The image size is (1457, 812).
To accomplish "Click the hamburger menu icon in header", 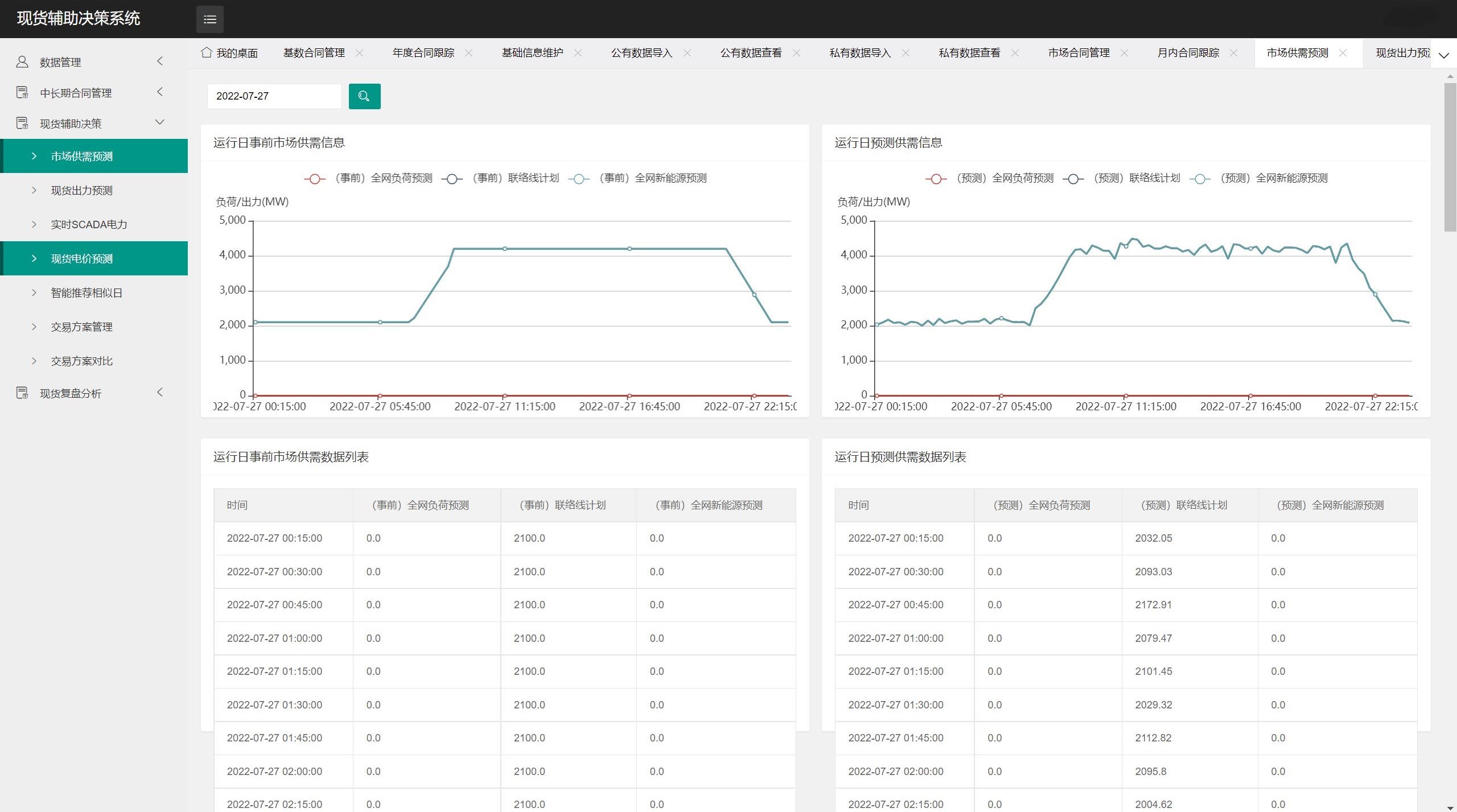I will [209, 19].
